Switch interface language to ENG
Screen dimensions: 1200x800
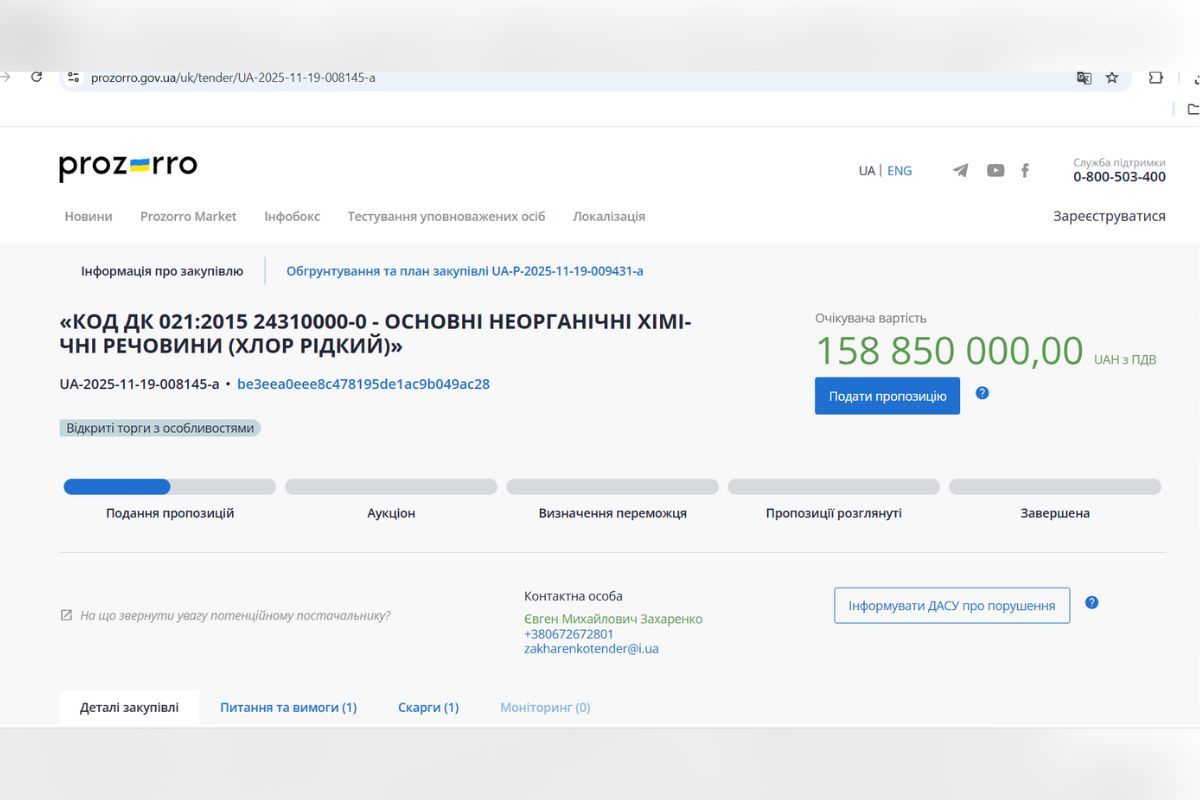(x=899, y=171)
